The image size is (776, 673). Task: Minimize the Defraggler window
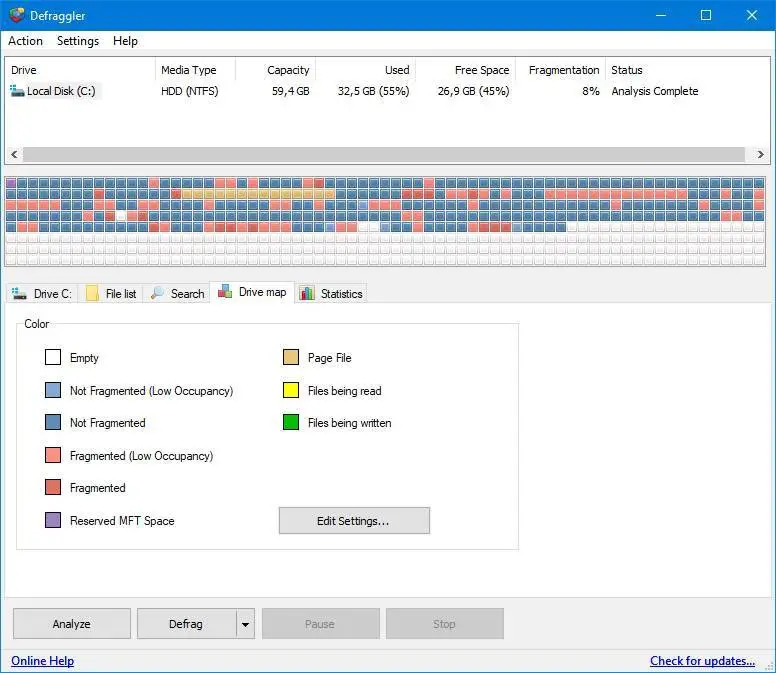661,15
